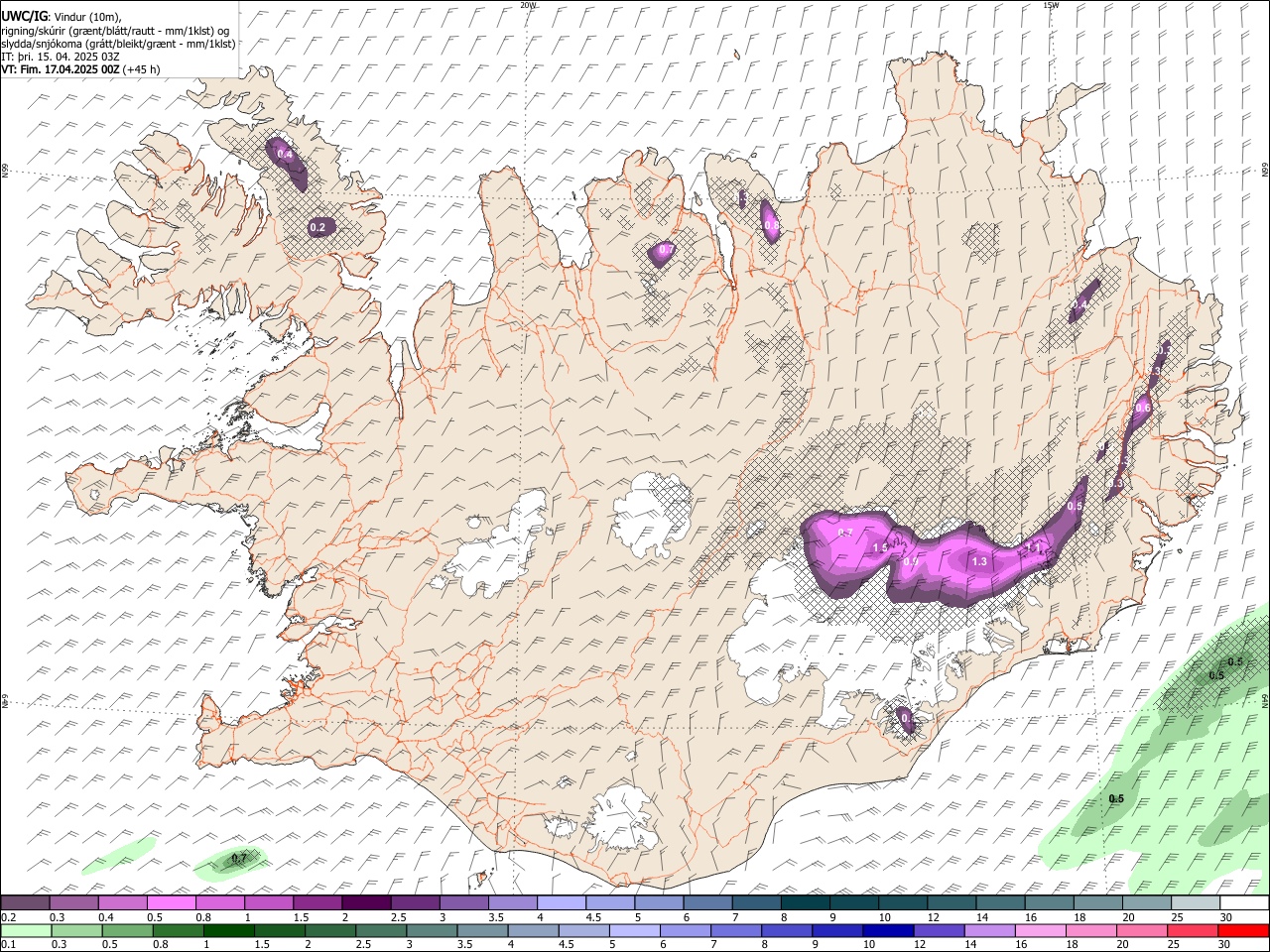This screenshot has width=1270, height=952.
Task: Click the small pale-green rain patch off the southwest coast
Action: click(x=119, y=855)
